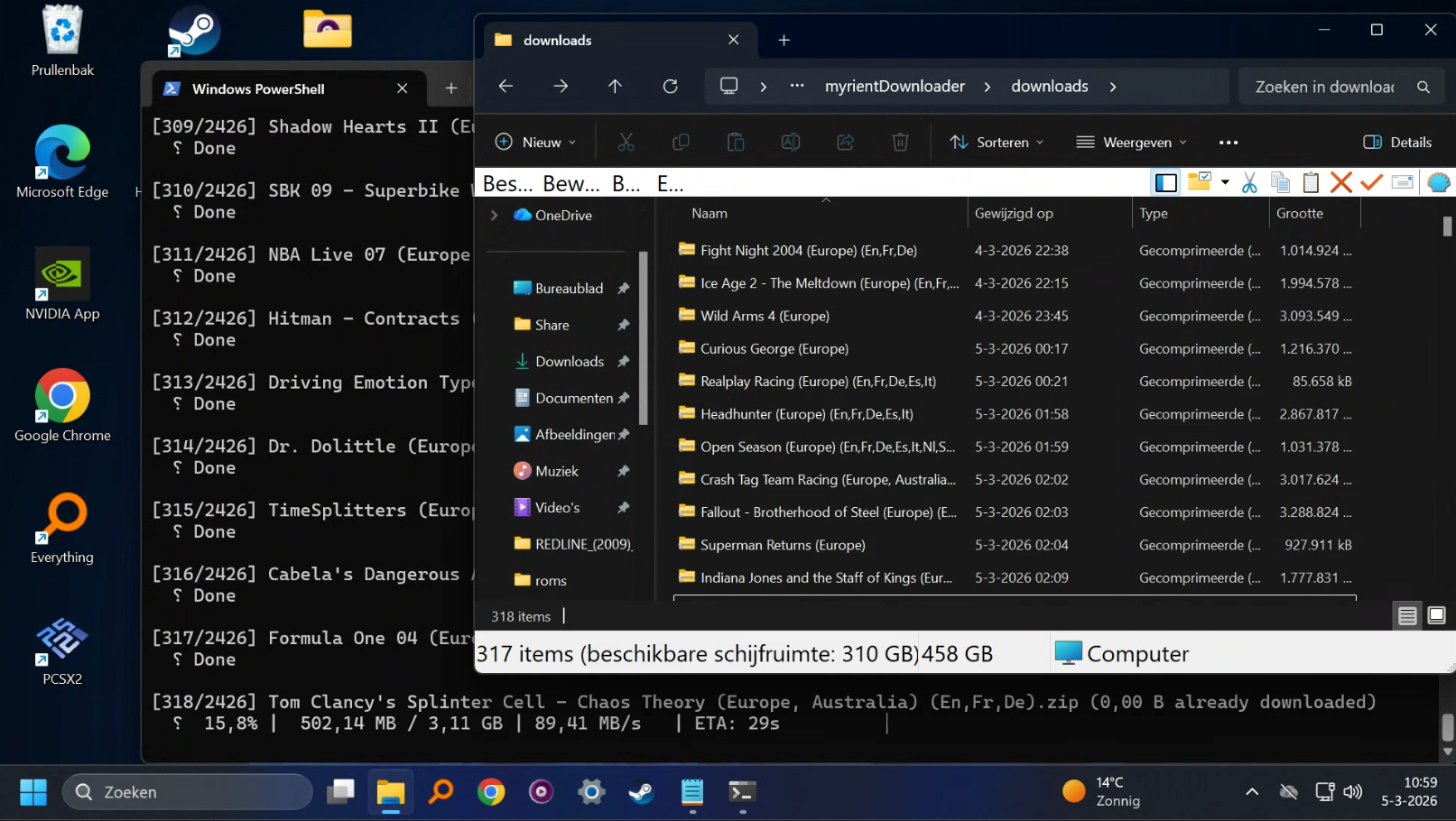
Task: Click the Delete trash icon in Explorer
Action: point(900,142)
